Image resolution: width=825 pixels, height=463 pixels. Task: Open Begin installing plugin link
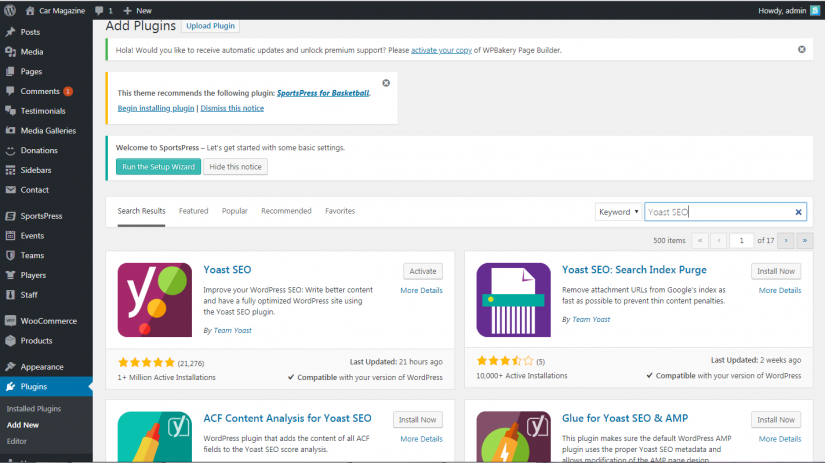(x=155, y=108)
